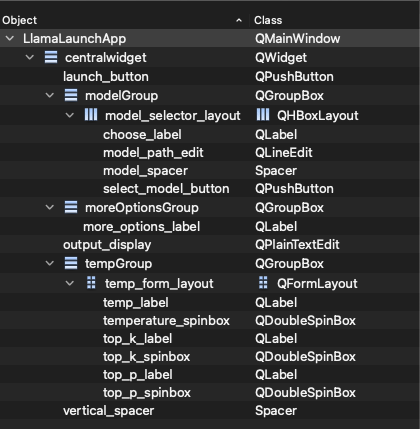
Task: Collapse the centralwidget node chevron
Action: [x=30, y=57]
